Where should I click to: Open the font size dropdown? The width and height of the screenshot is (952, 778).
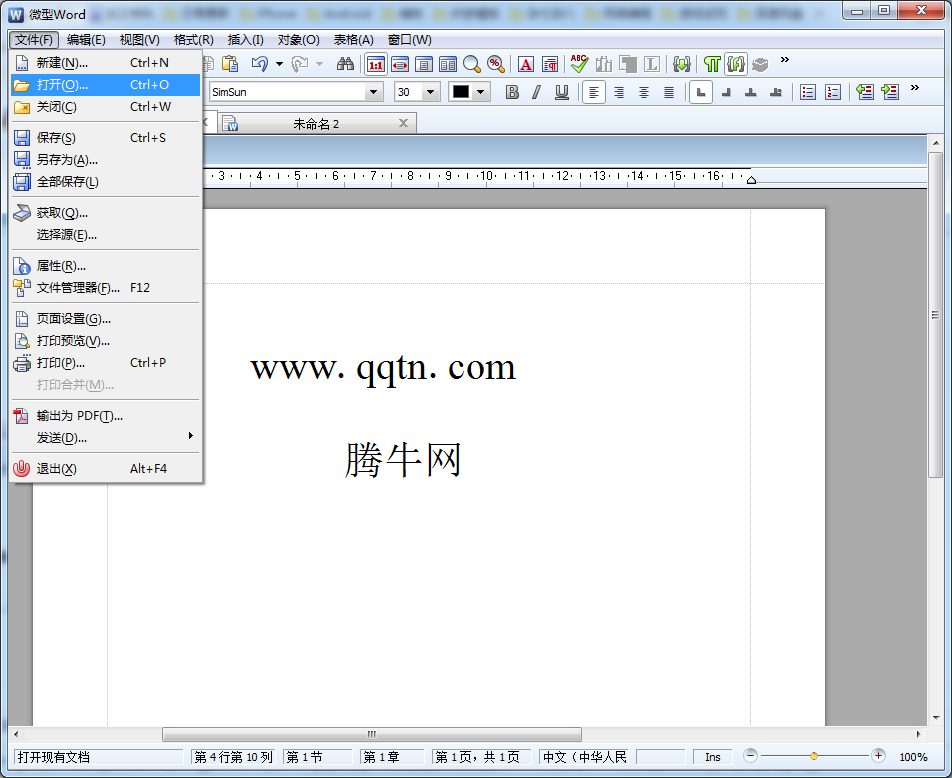431,92
